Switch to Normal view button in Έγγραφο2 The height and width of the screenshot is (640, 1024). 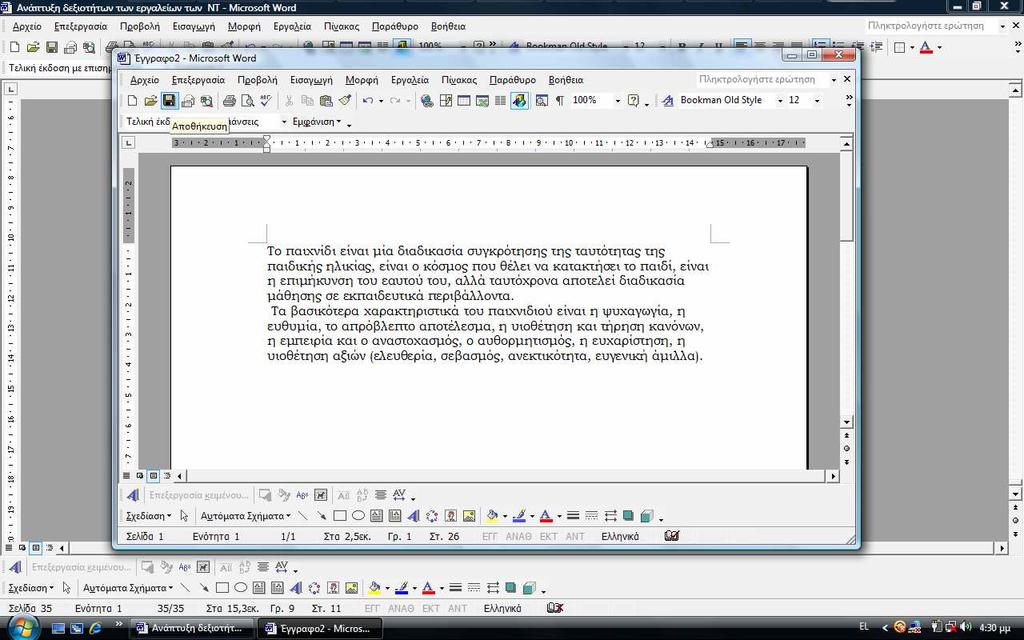click(x=127, y=476)
